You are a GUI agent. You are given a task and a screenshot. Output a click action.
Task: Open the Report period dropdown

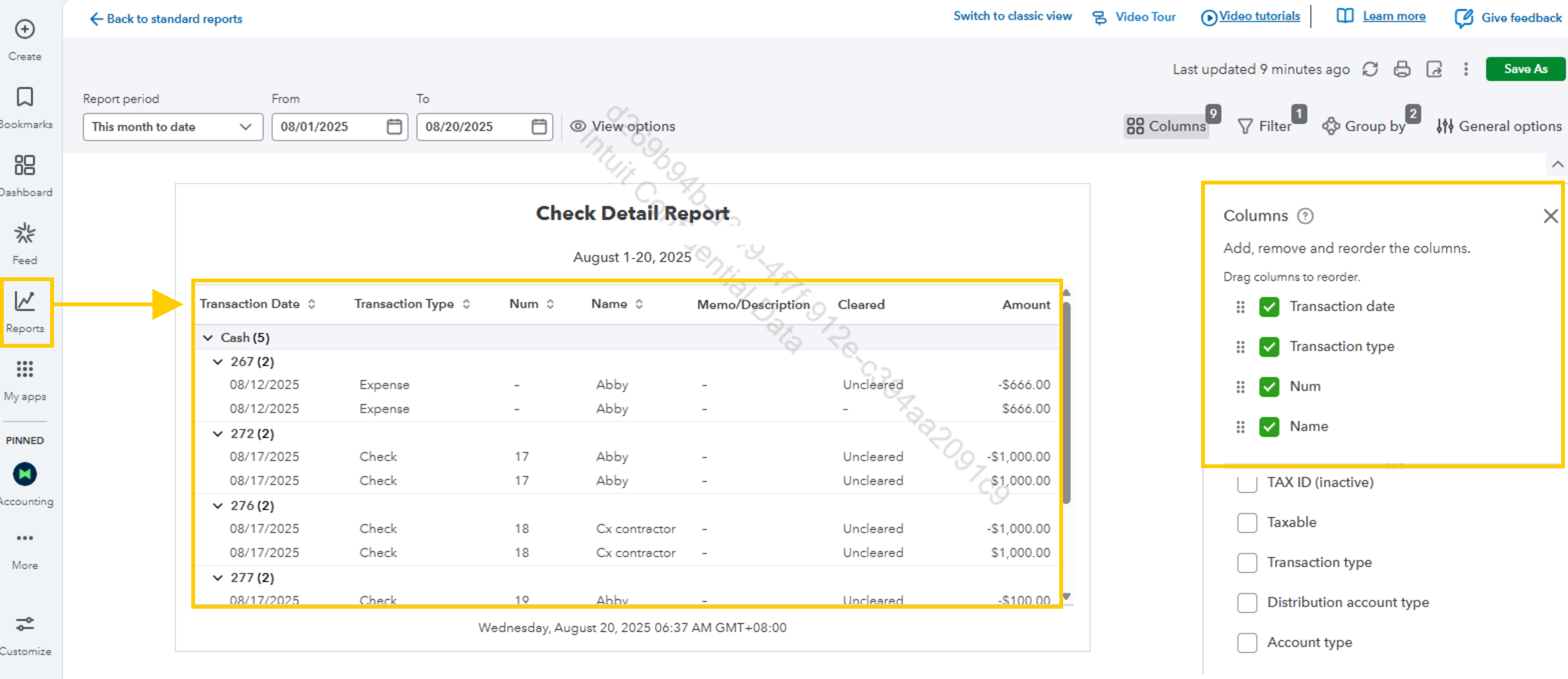click(173, 127)
